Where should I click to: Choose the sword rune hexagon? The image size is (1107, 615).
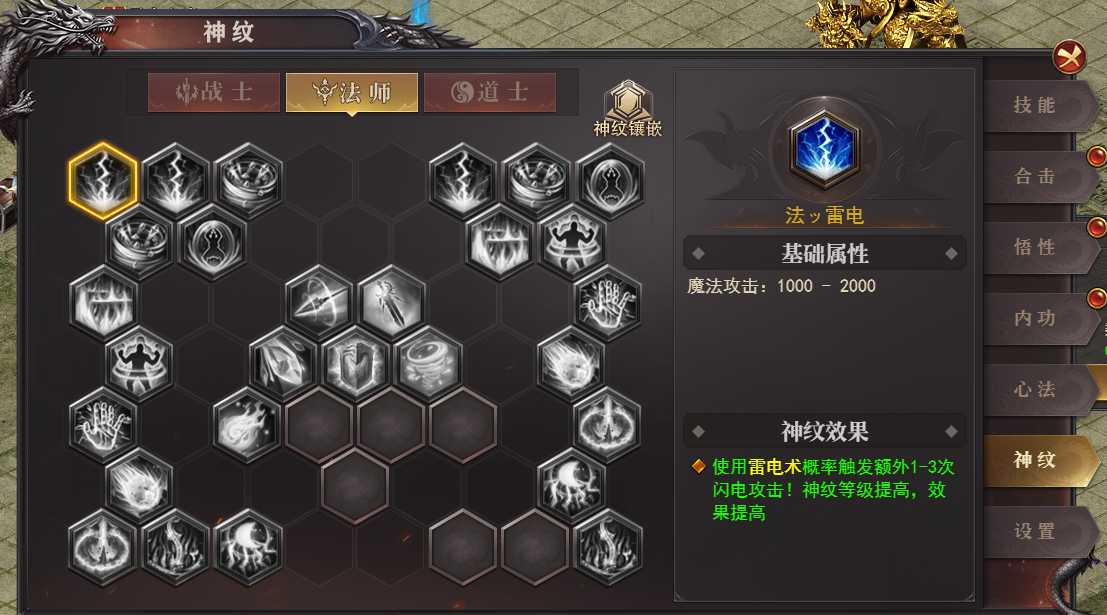(391, 303)
